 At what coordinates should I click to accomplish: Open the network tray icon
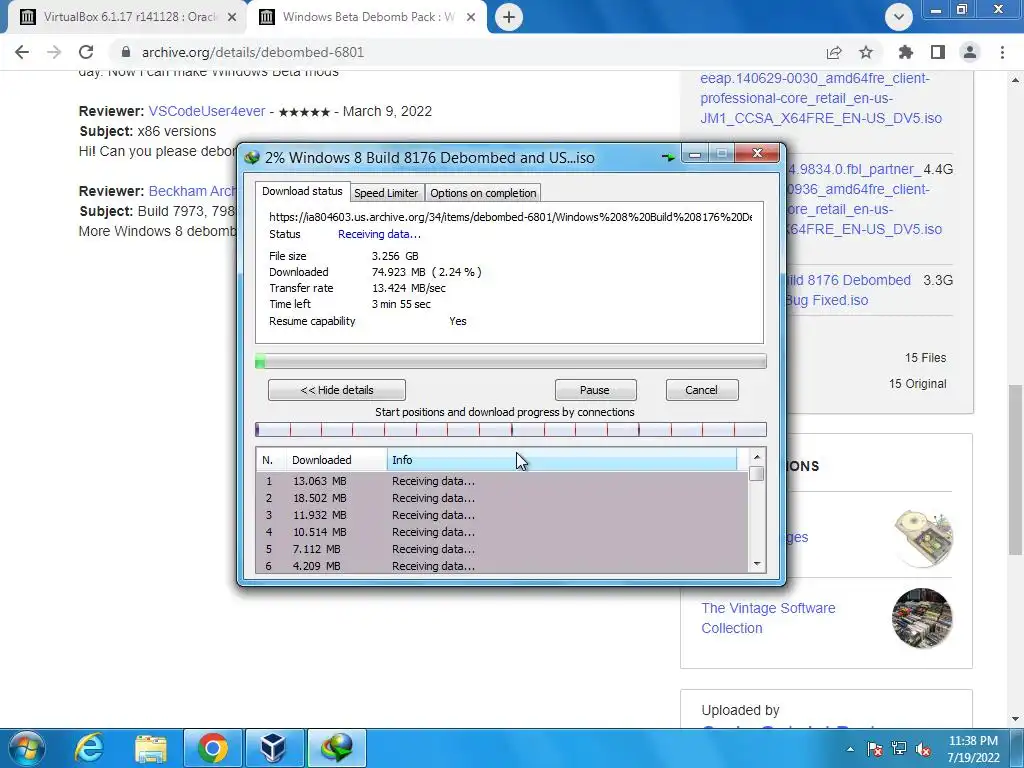point(899,749)
